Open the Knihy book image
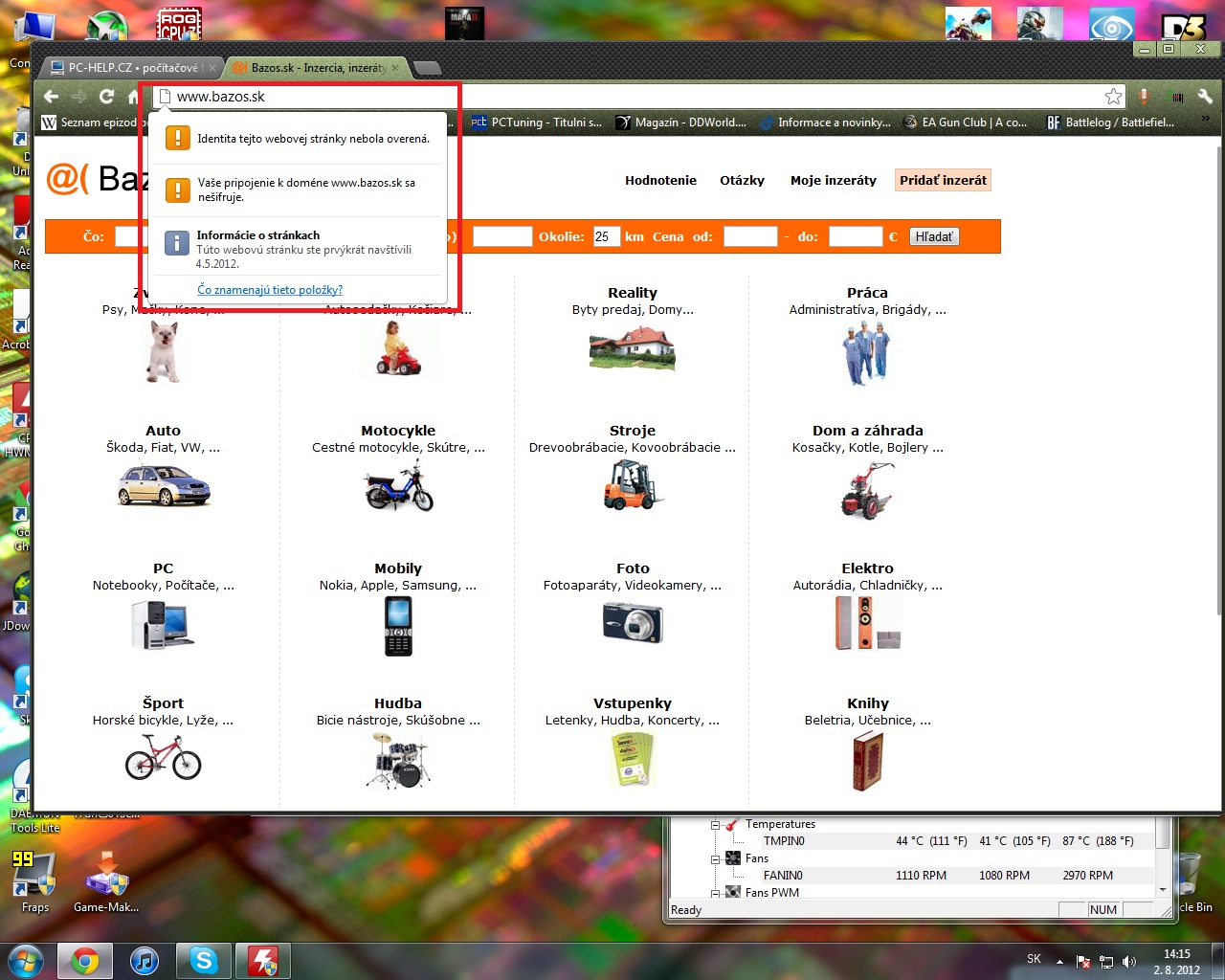The width and height of the screenshot is (1225, 980). pyautogui.click(x=867, y=761)
